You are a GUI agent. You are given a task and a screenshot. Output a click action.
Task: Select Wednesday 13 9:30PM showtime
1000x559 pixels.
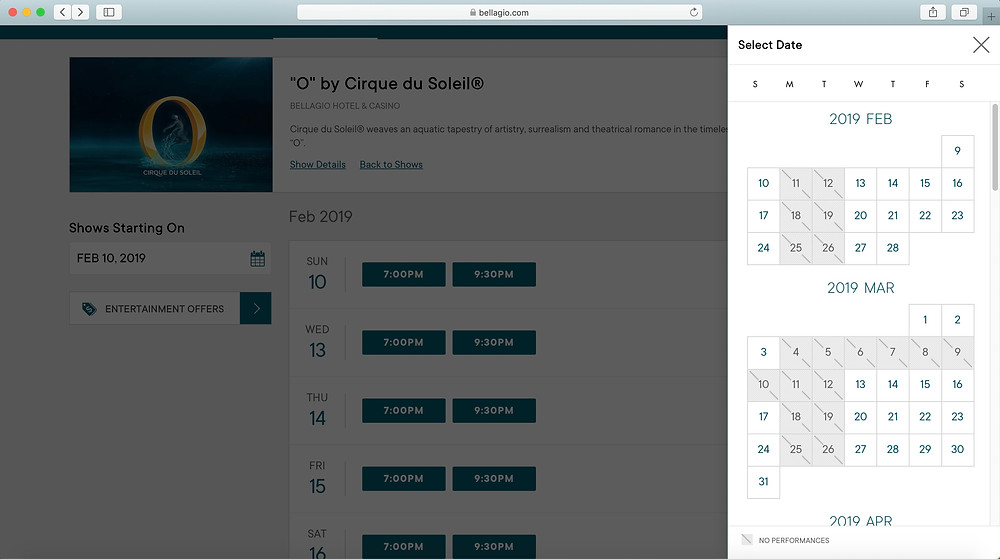pyautogui.click(x=494, y=342)
